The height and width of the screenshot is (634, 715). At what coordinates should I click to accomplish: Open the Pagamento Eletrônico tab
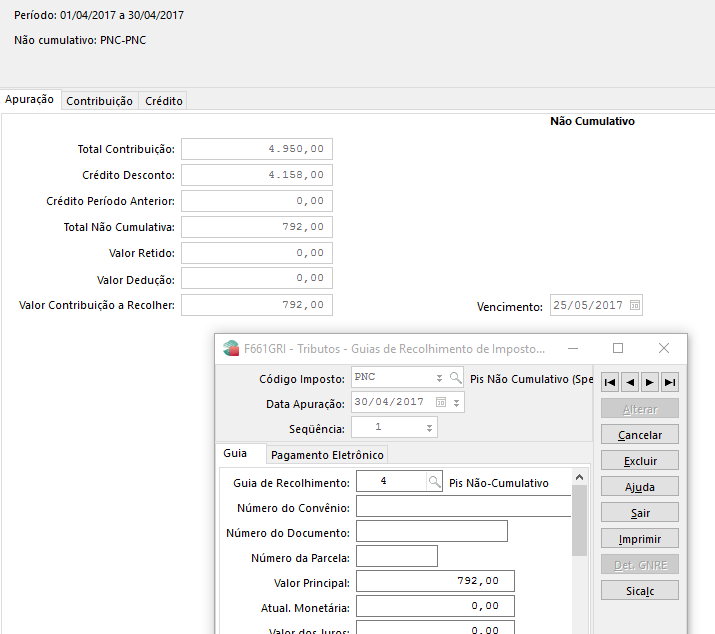[x=327, y=455]
